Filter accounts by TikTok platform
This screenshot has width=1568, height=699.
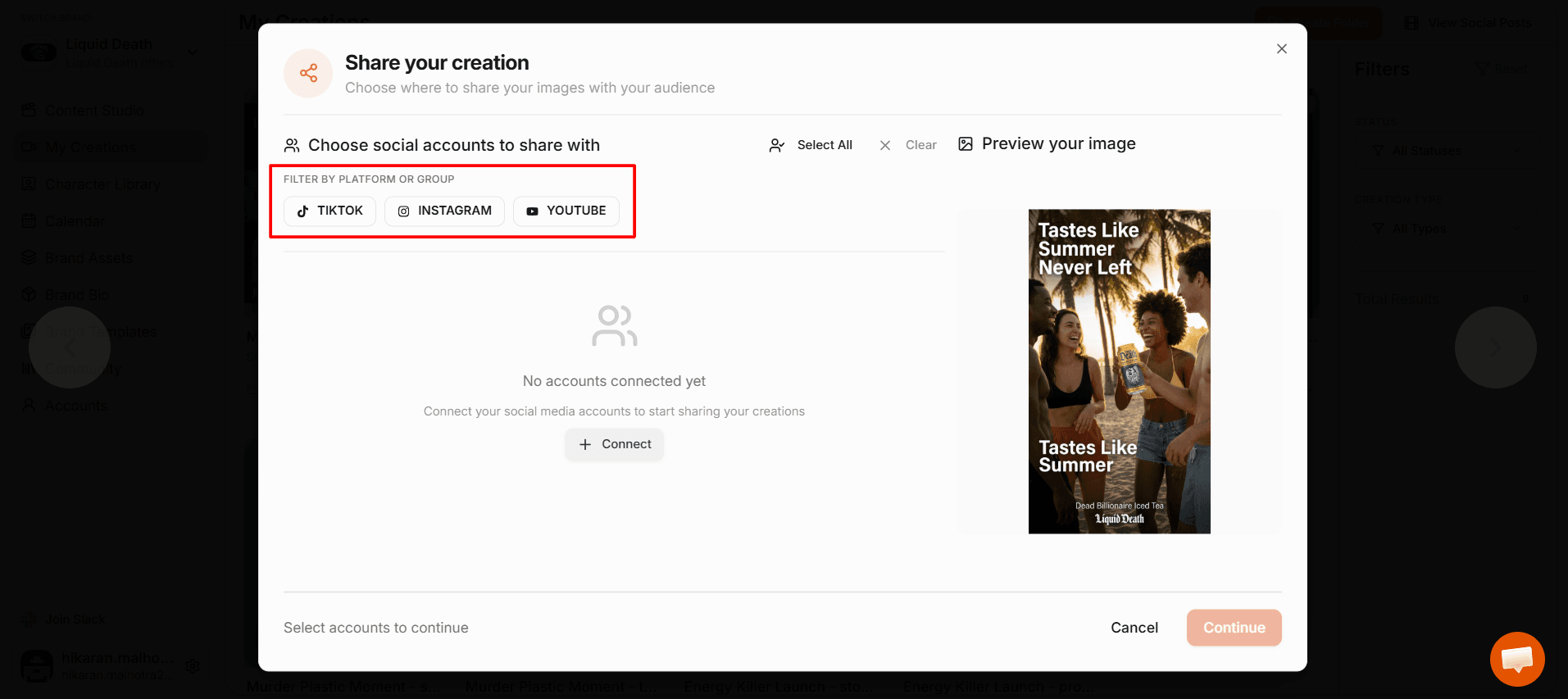click(330, 211)
